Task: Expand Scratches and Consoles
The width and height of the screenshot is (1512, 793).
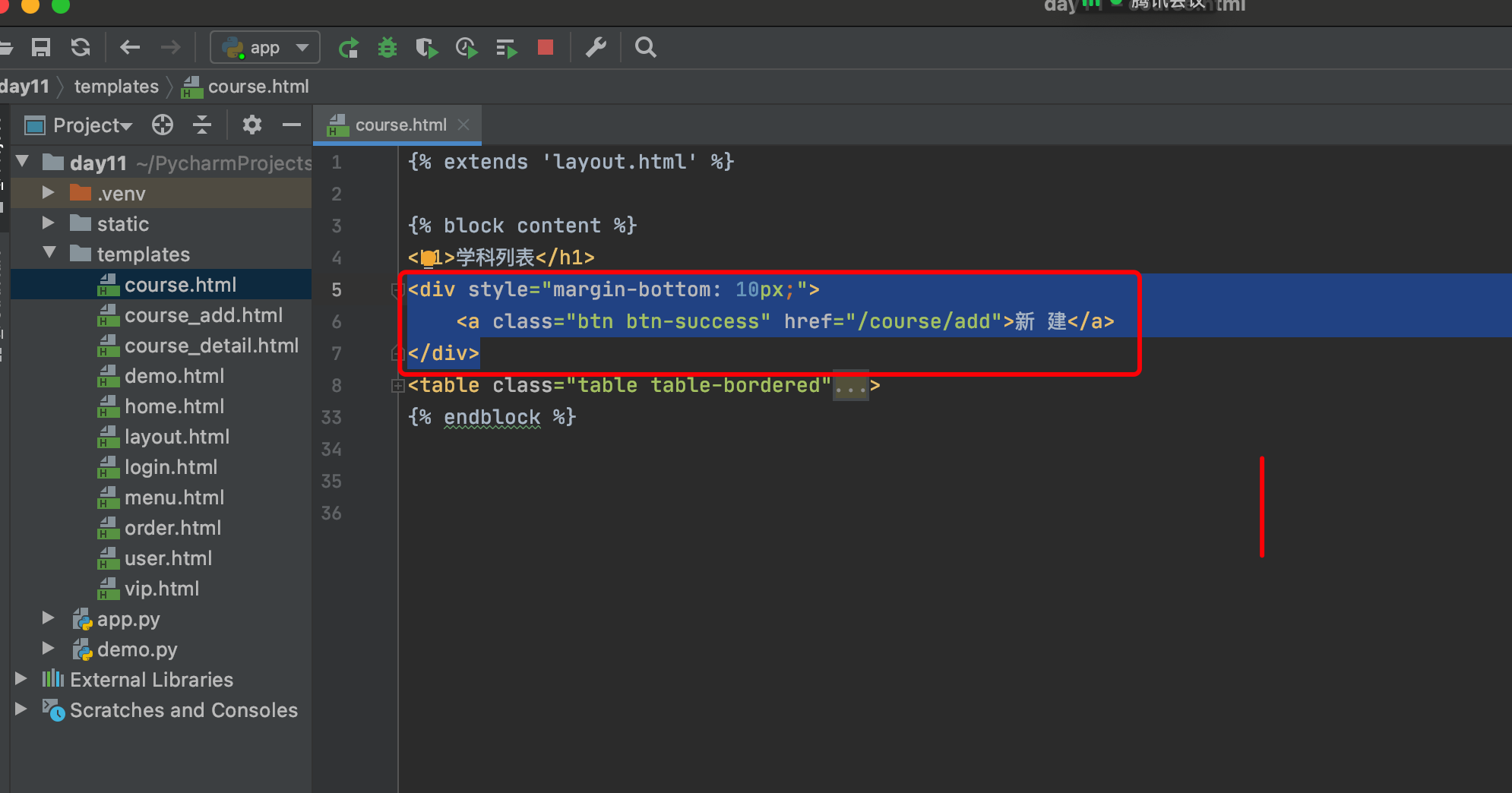Action: point(21,709)
